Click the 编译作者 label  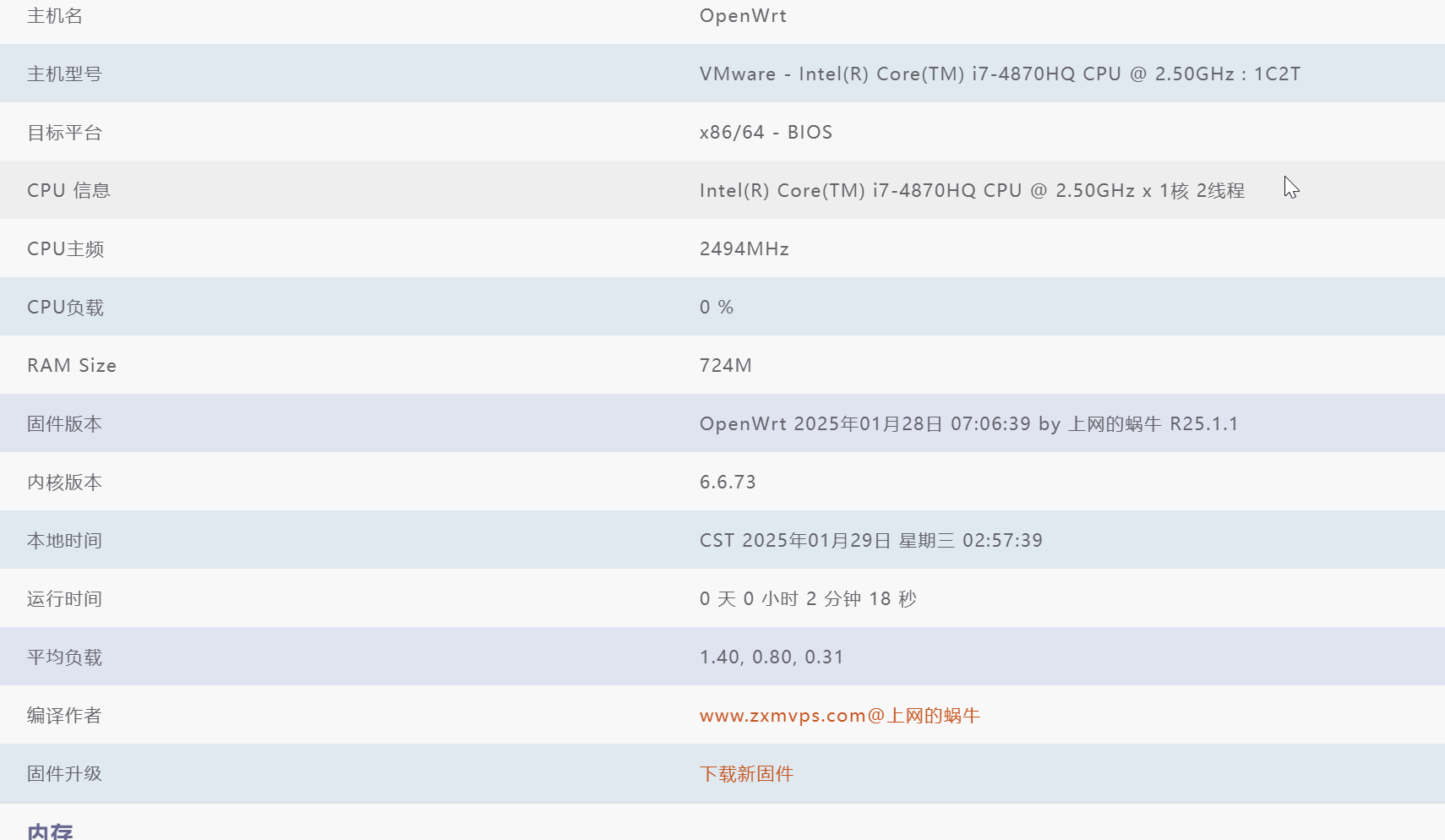tap(64, 716)
